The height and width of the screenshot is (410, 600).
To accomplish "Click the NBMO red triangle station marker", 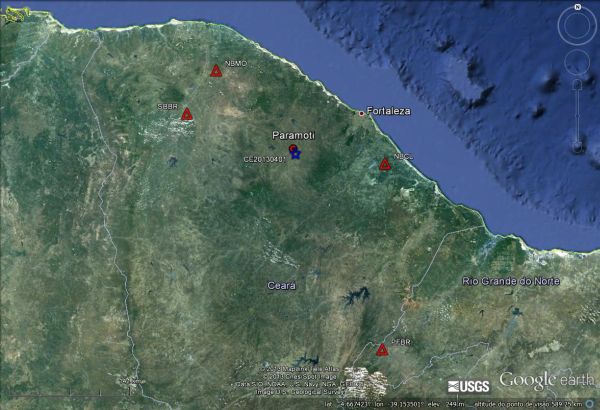I will (216, 71).
